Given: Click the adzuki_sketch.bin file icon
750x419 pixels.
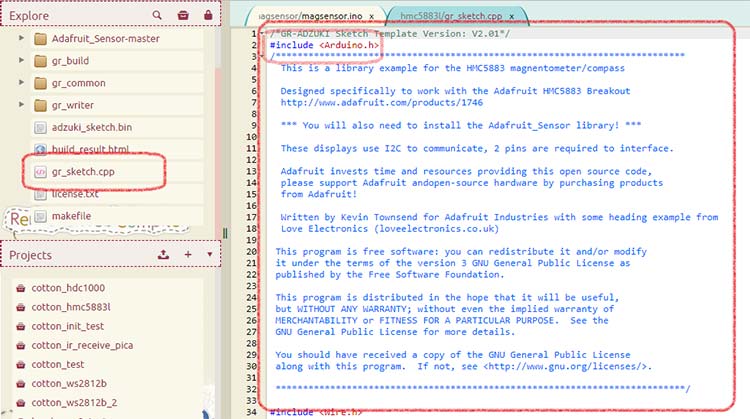Looking at the screenshot, I should [x=41, y=127].
